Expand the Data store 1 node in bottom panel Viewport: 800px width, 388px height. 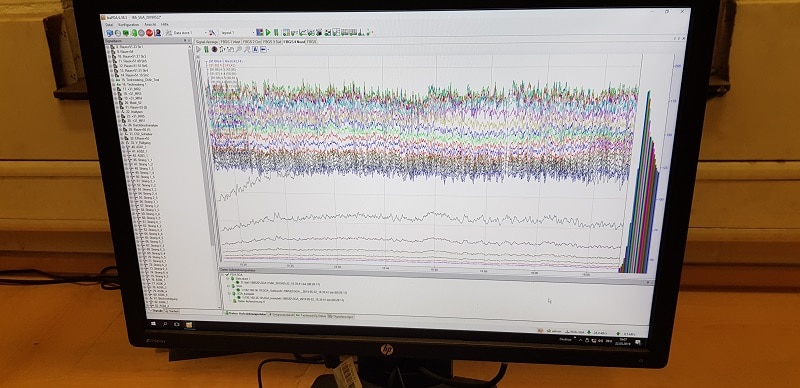coord(228,279)
